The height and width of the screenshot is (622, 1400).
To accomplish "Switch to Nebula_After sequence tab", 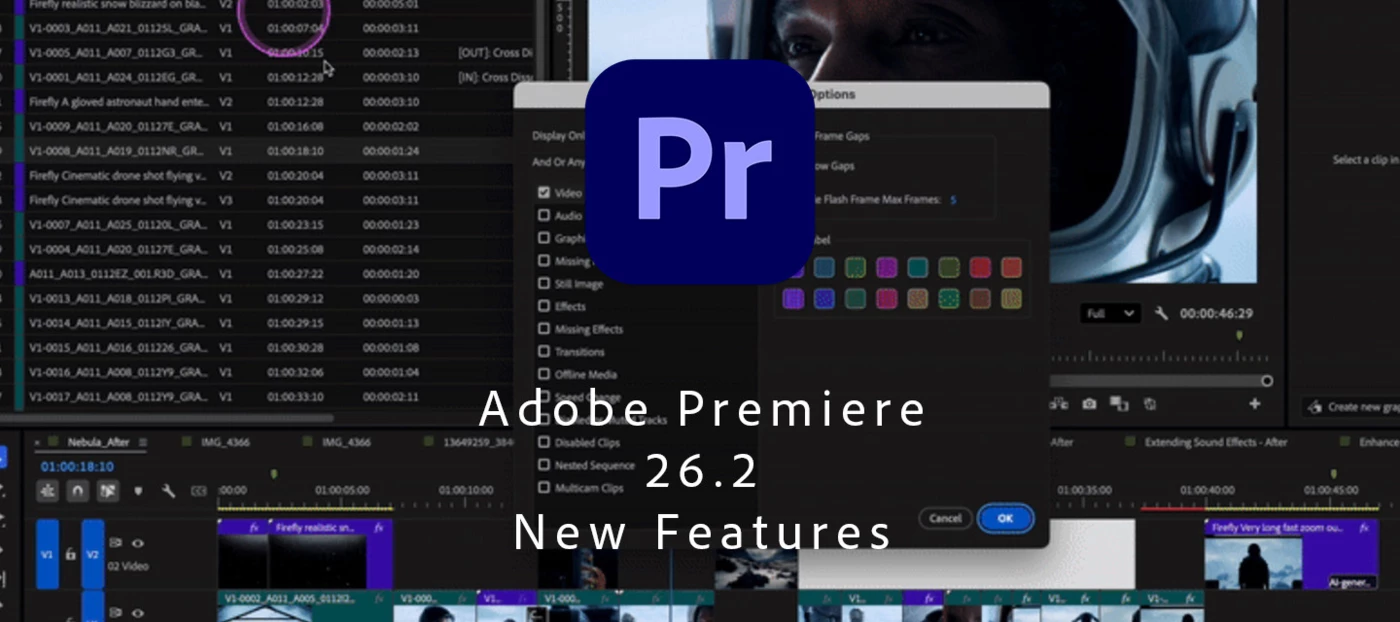I will [98, 442].
